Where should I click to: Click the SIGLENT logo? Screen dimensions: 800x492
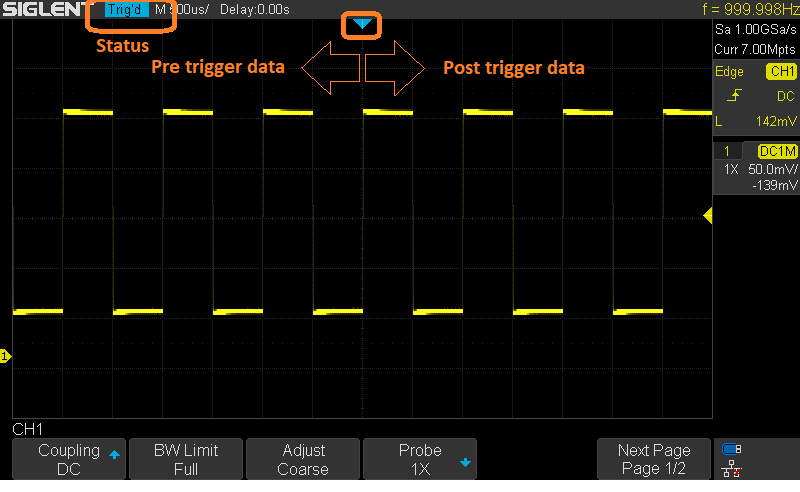43,9
